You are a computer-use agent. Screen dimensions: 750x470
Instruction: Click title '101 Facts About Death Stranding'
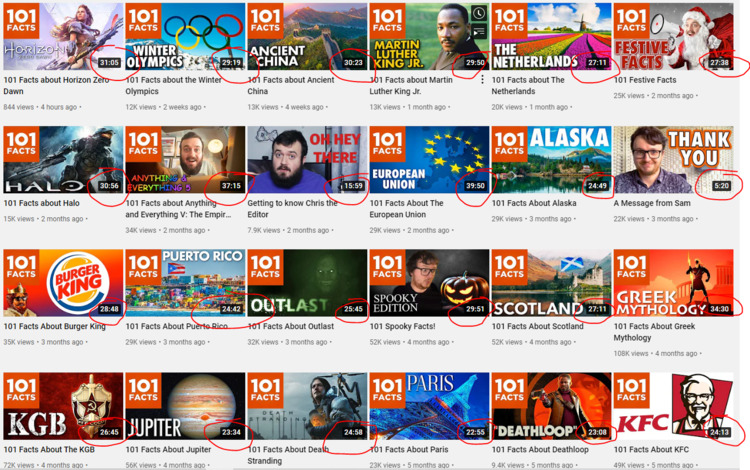coord(288,456)
